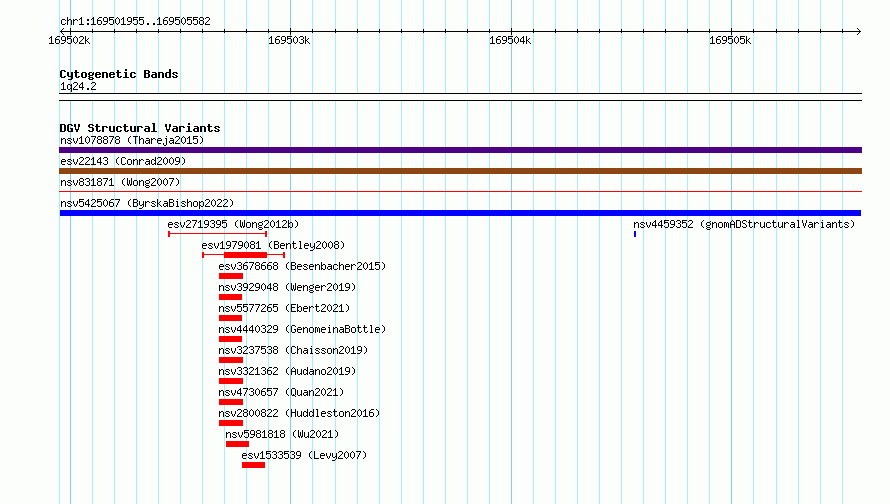The width and height of the screenshot is (890, 504).
Task: Select the esv2719395 red interval line
Action: click(217, 234)
